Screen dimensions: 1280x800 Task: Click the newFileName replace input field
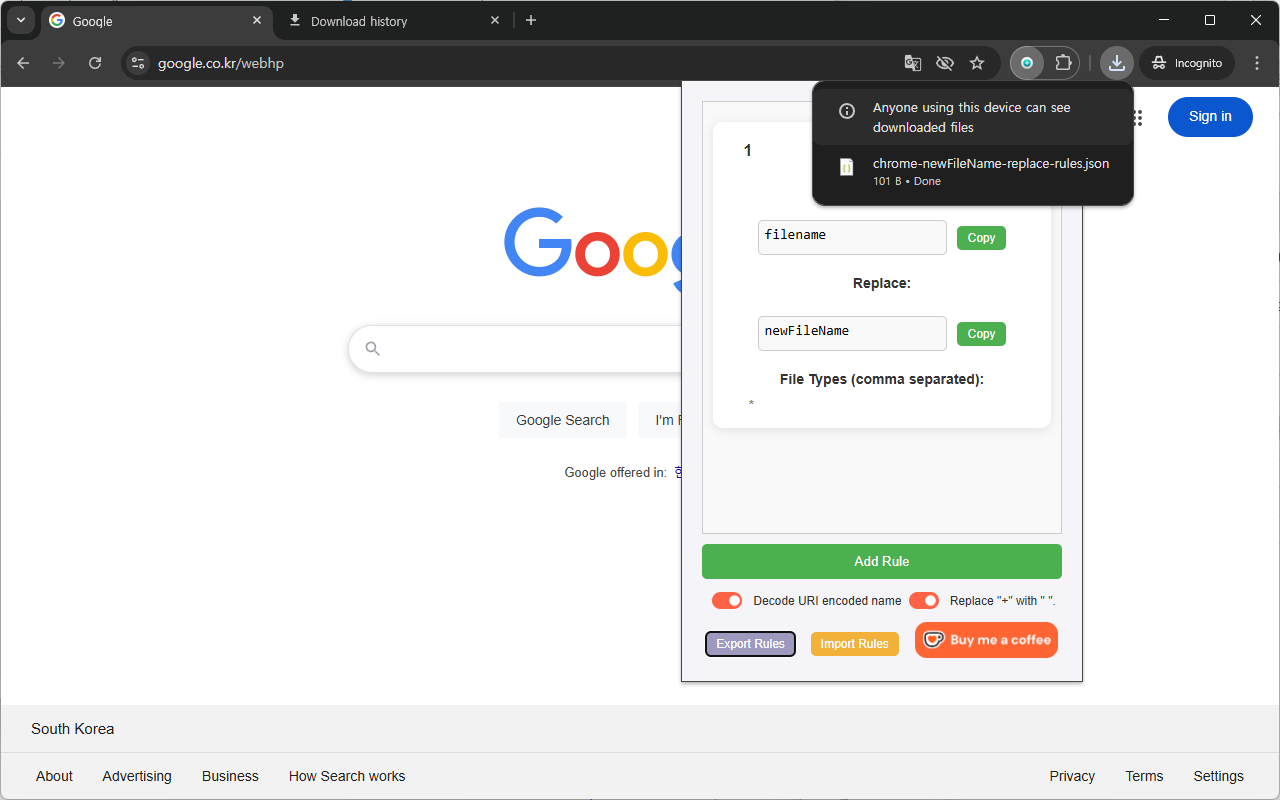click(x=852, y=333)
